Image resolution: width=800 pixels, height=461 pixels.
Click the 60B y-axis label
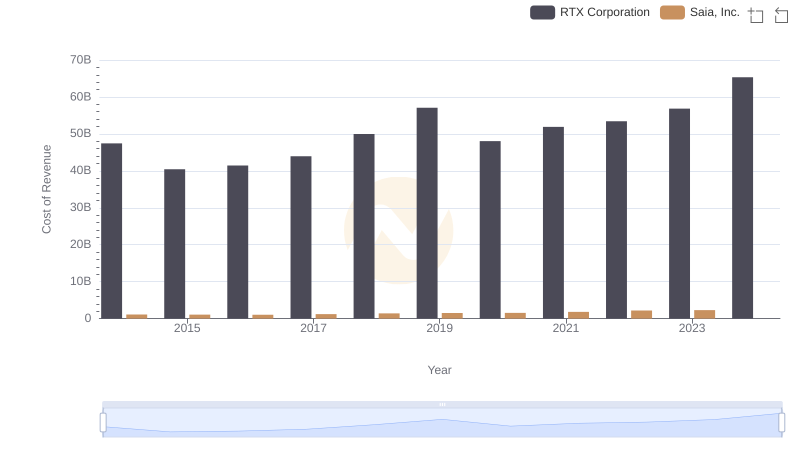point(81,97)
